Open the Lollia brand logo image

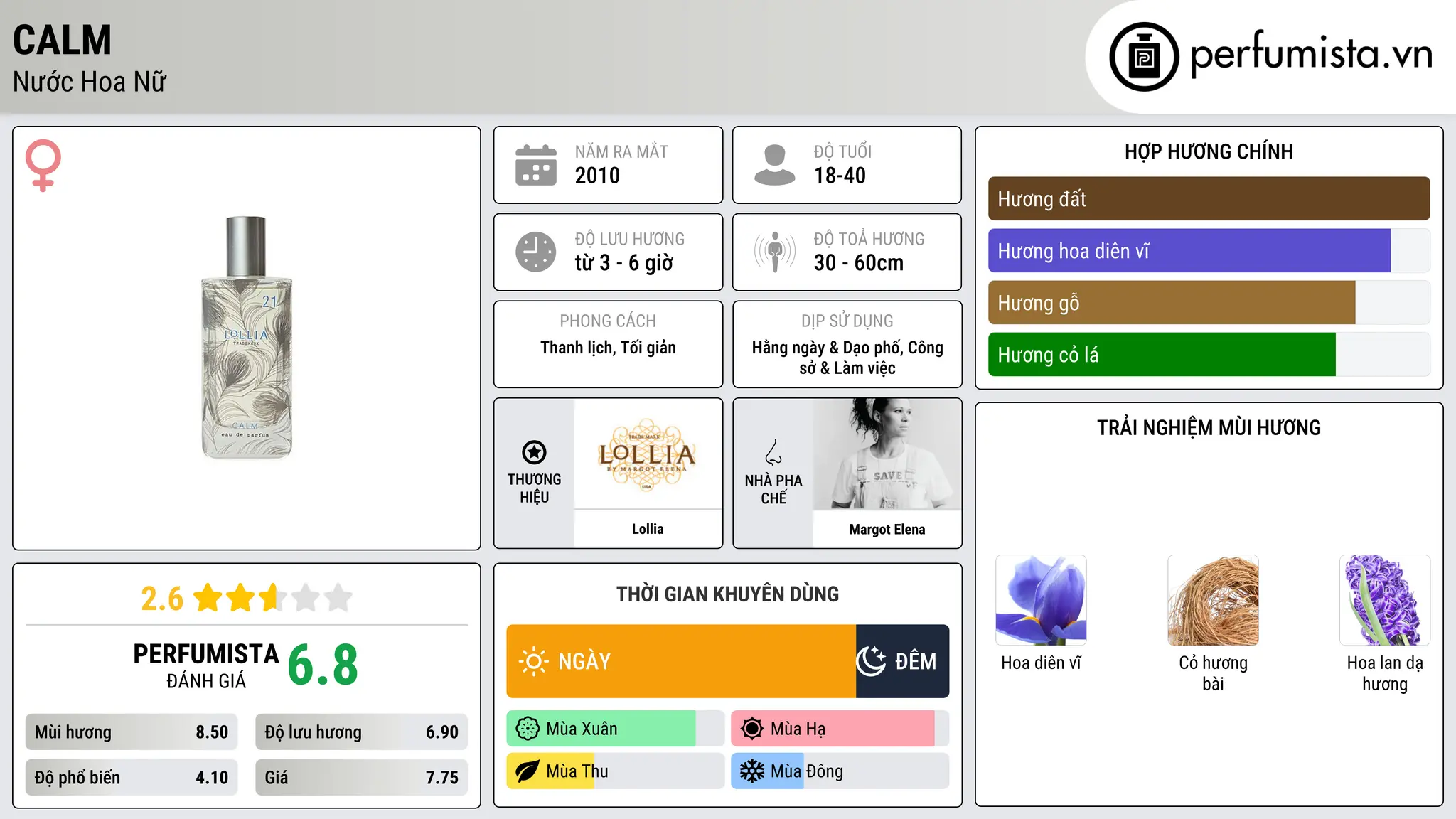pyautogui.click(x=648, y=454)
